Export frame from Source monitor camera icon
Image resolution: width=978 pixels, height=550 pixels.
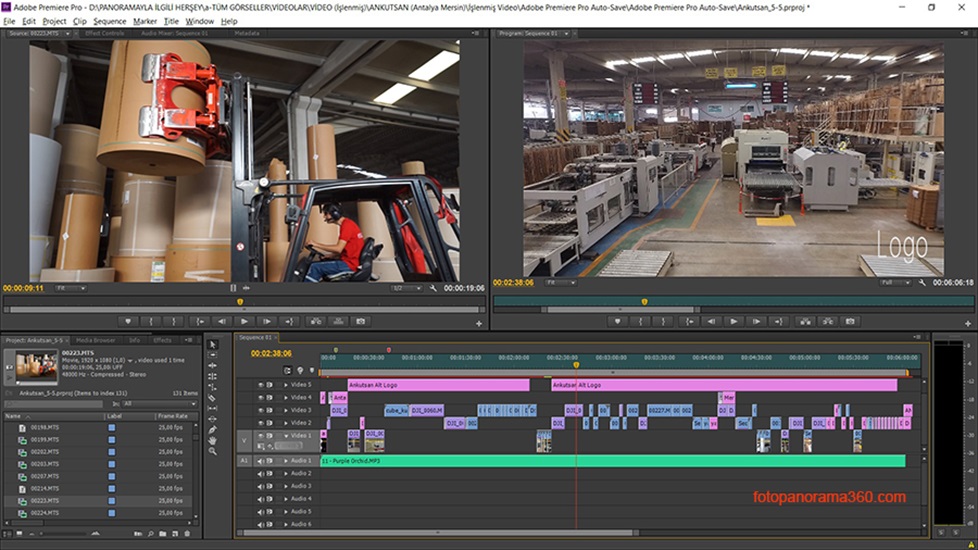(361, 322)
